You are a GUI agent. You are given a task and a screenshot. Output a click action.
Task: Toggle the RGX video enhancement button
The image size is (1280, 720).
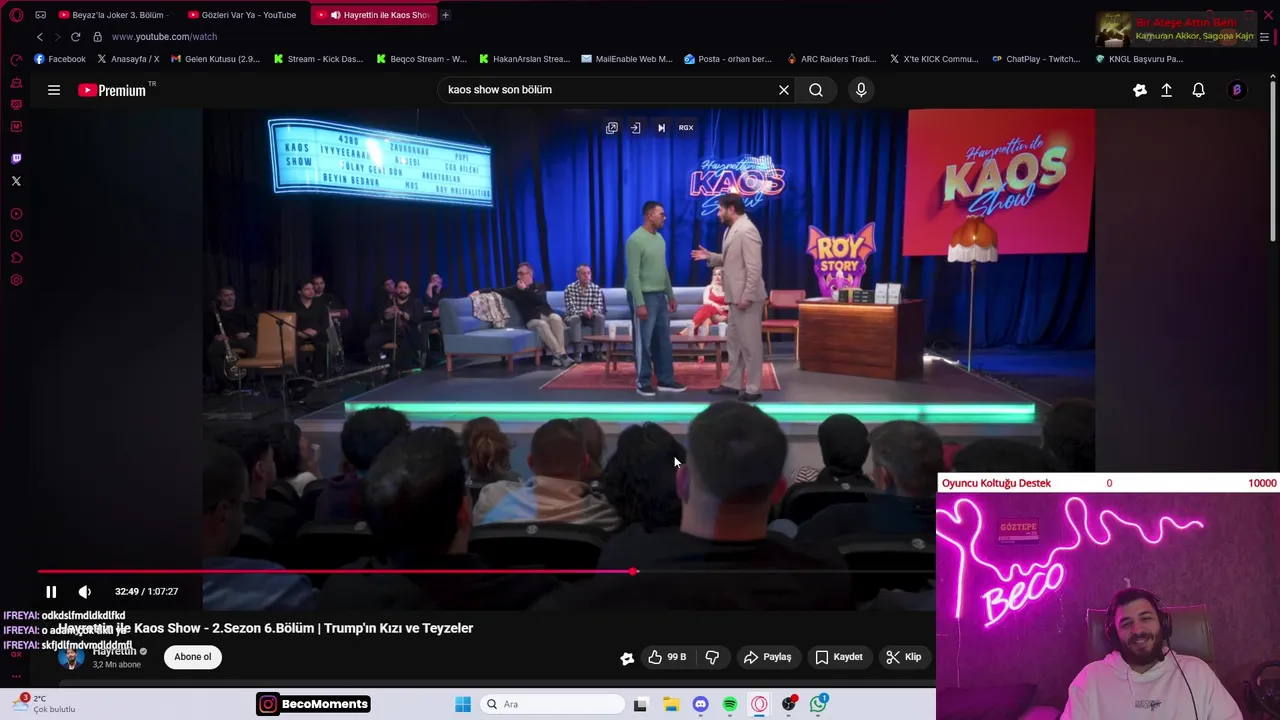686,128
